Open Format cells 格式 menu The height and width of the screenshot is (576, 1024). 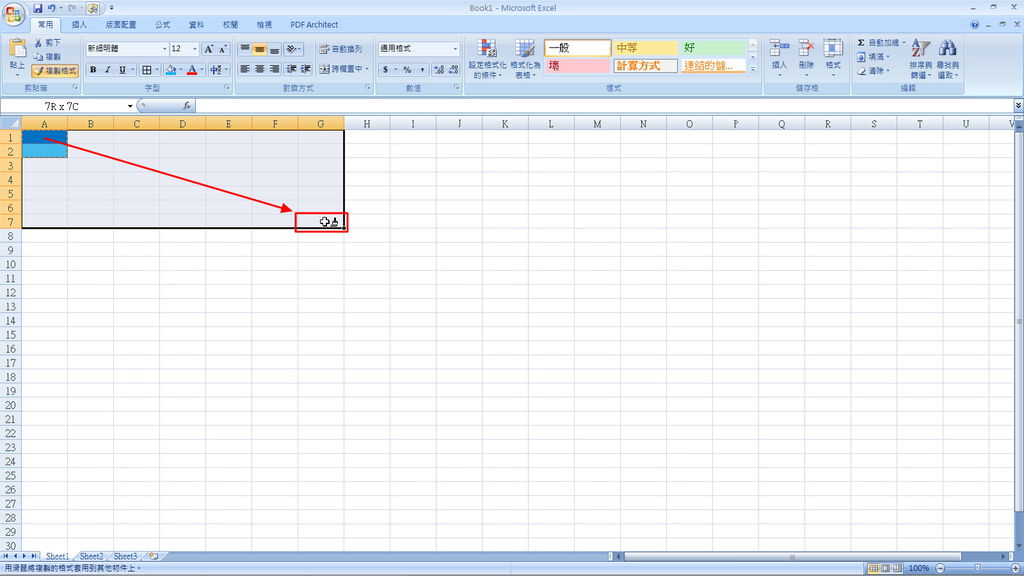tap(833, 57)
